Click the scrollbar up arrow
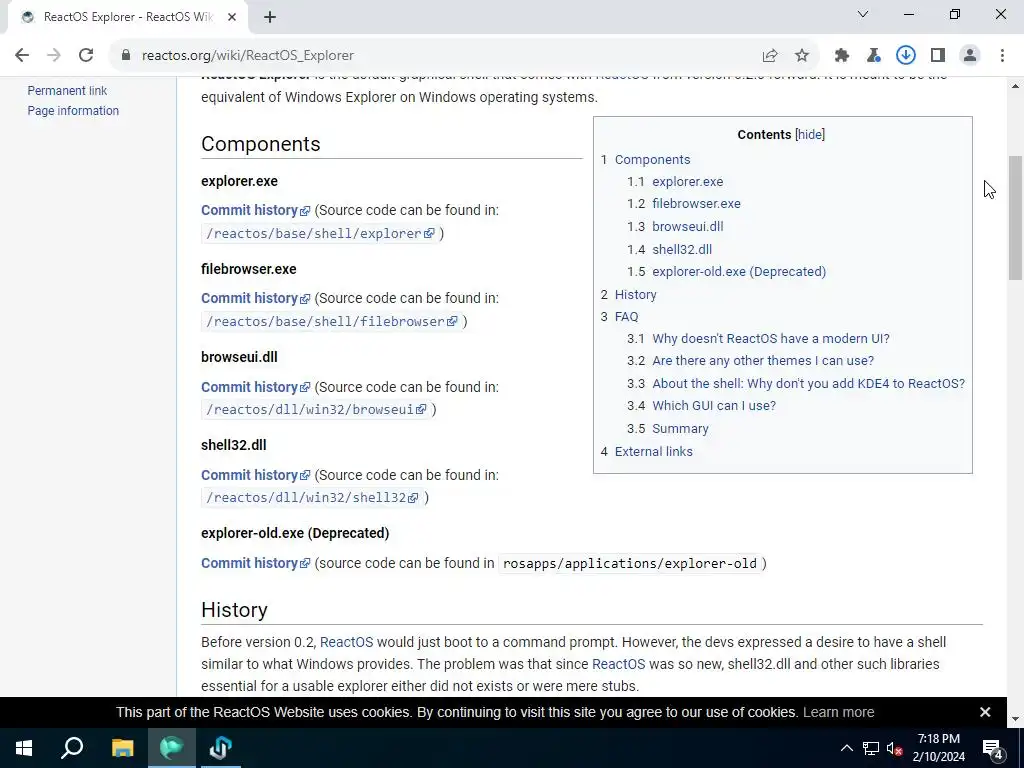This screenshot has width=1024, height=768. click(1016, 86)
